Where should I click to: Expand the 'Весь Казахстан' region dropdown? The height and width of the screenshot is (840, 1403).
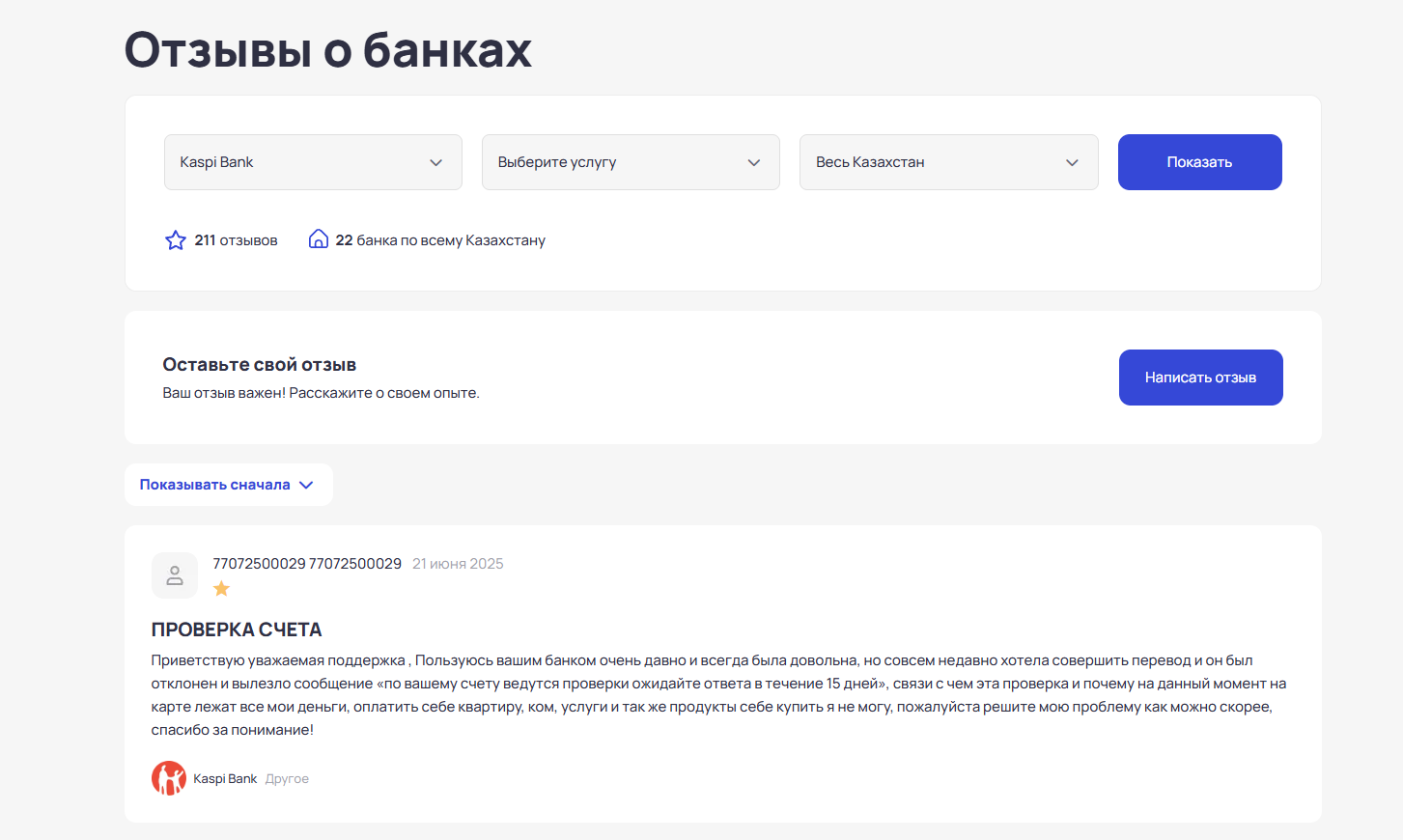click(948, 162)
